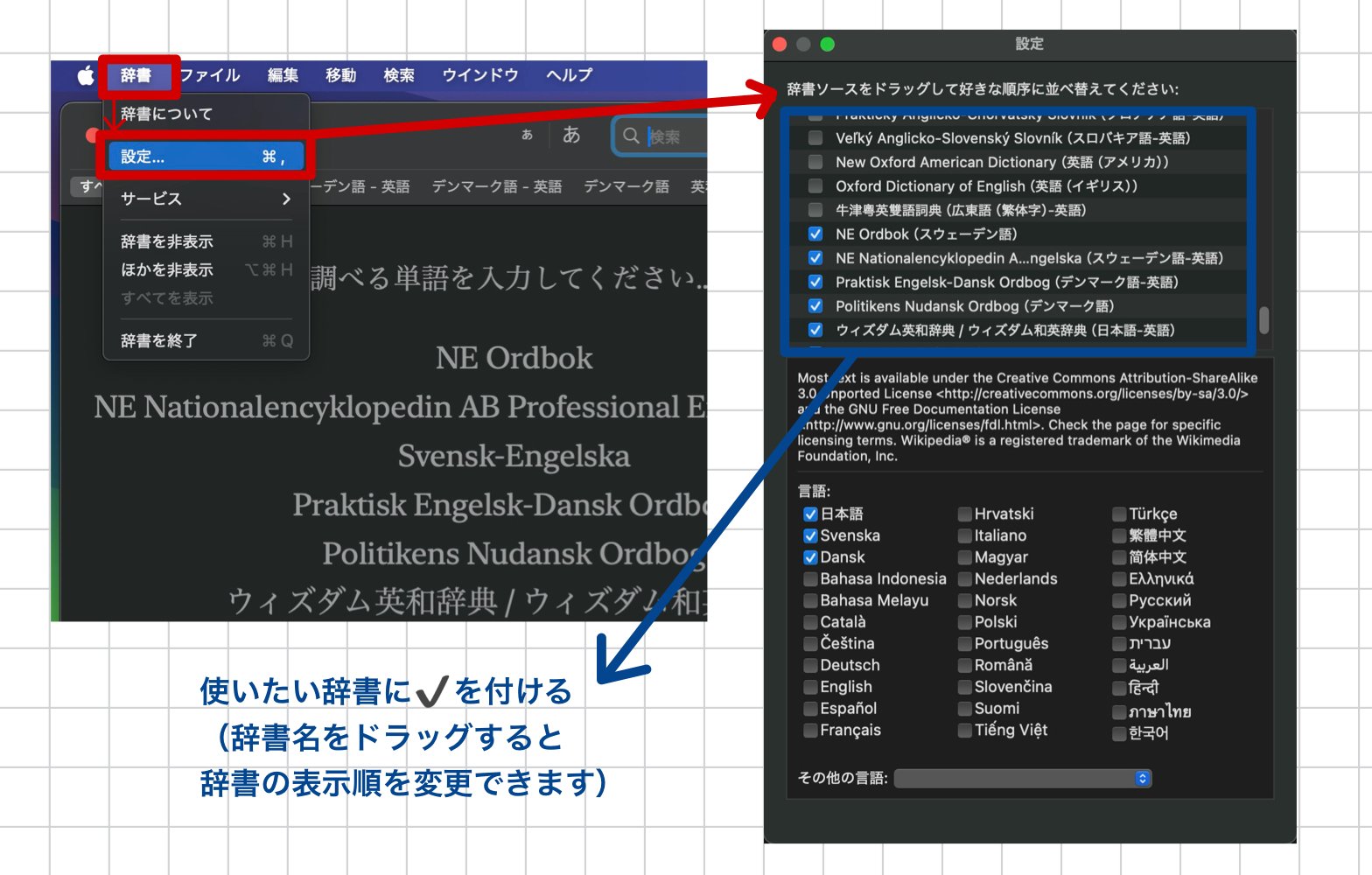Check Tiếng Việt language checkbox
1372x875 pixels.
point(965,731)
